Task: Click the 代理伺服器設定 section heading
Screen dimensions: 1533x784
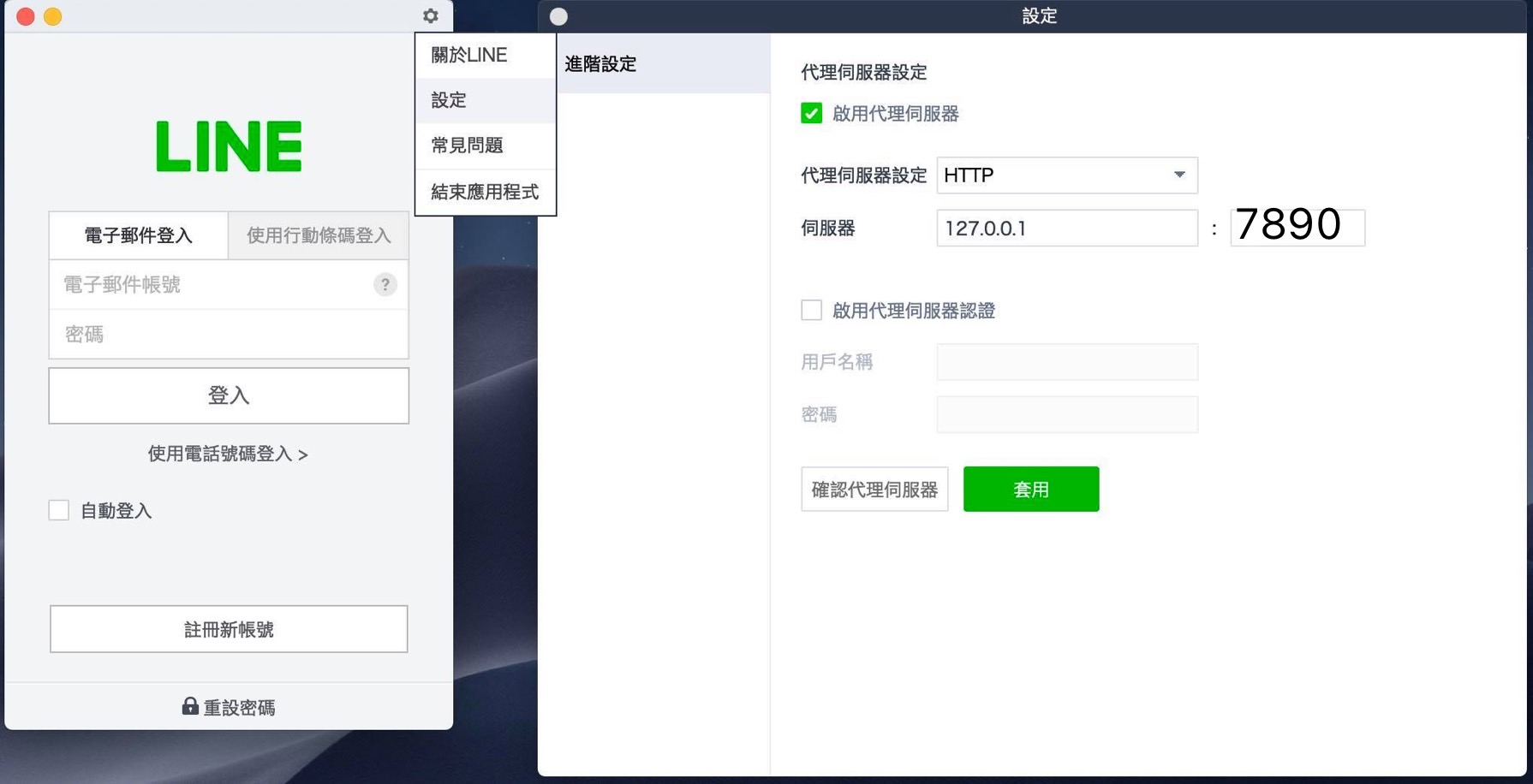Action: 864,73
